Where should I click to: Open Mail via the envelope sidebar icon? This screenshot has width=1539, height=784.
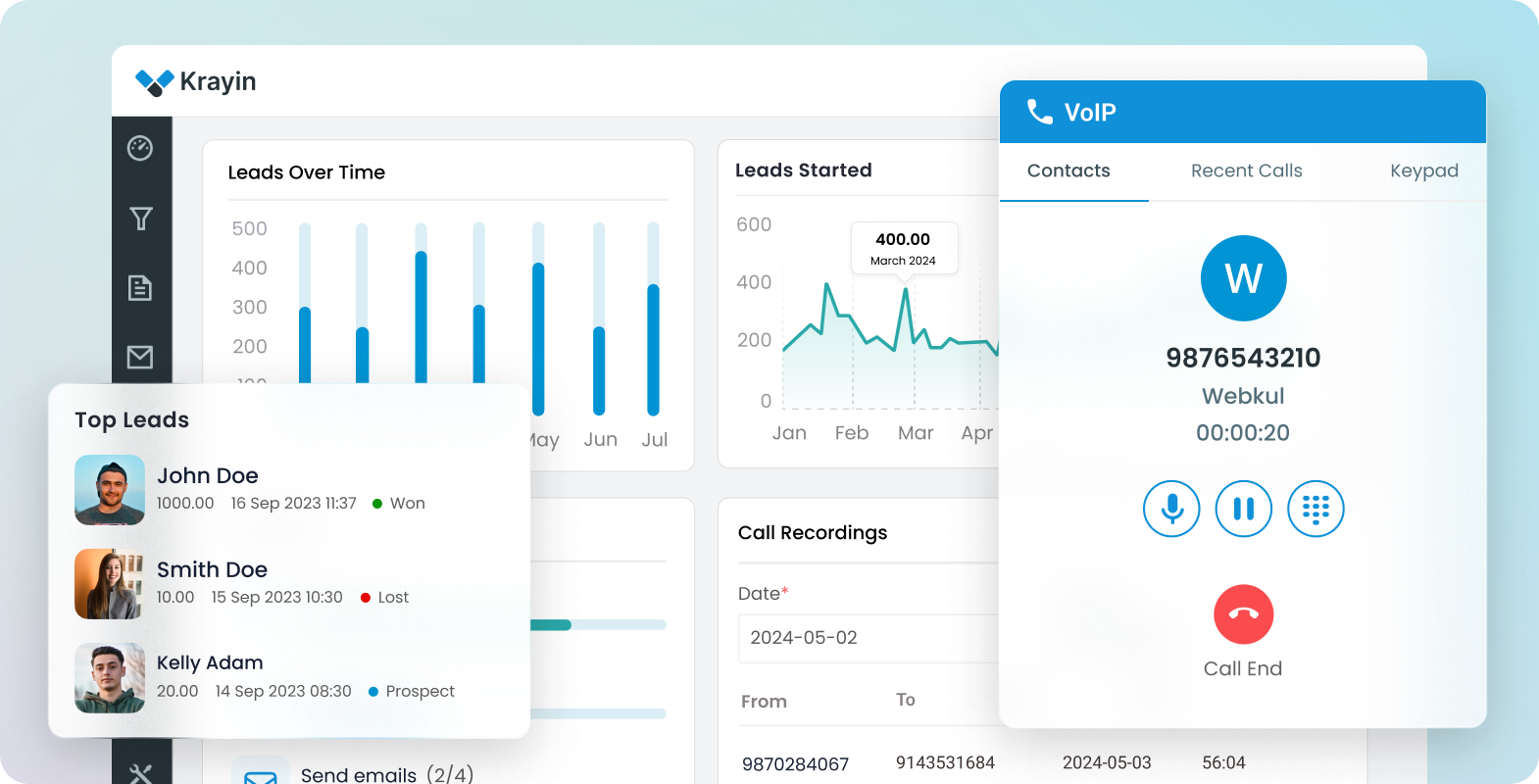[x=140, y=357]
